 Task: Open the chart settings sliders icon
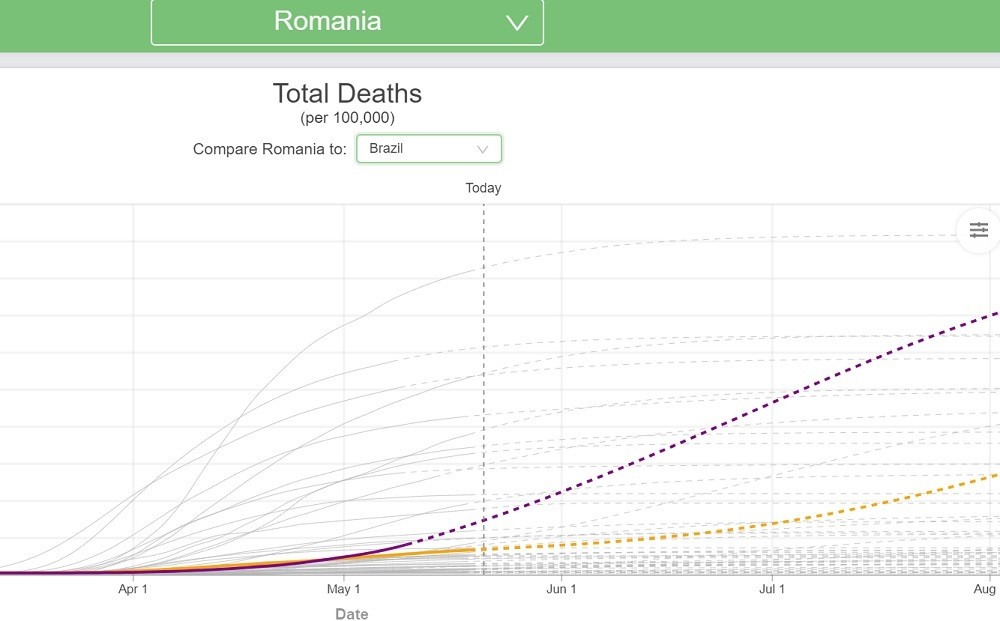(x=978, y=231)
